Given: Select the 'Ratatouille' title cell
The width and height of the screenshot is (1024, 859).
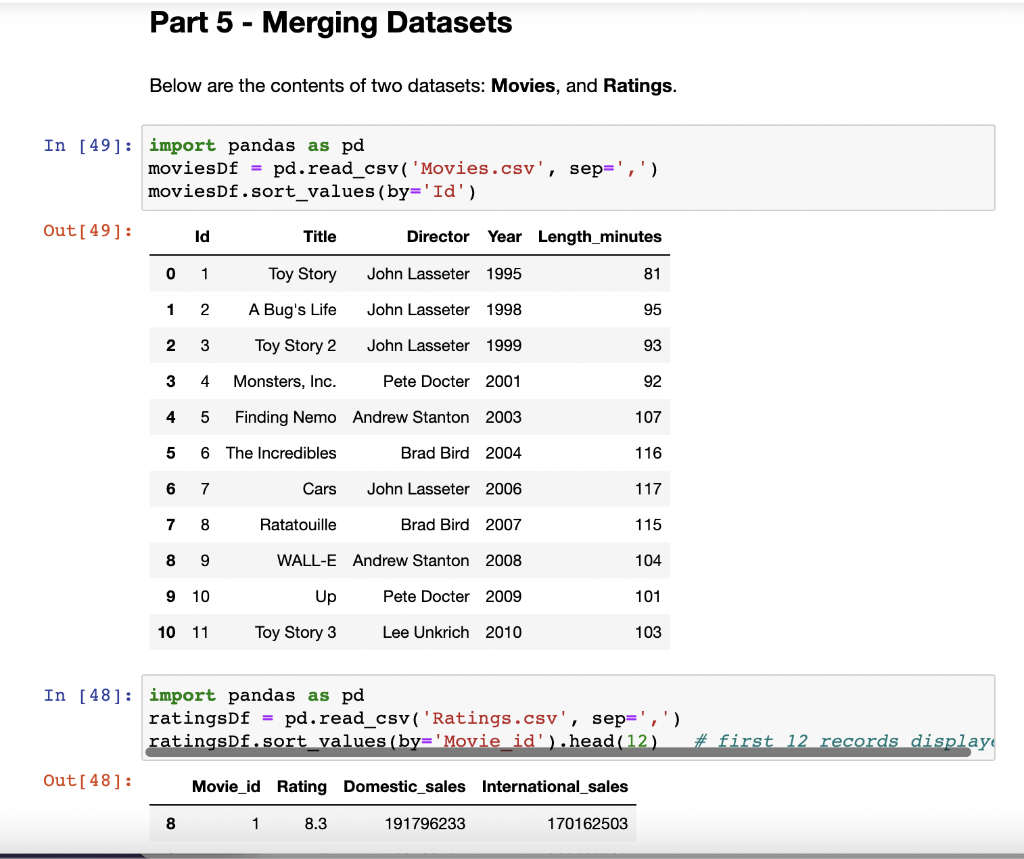Looking at the screenshot, I should pos(298,525).
